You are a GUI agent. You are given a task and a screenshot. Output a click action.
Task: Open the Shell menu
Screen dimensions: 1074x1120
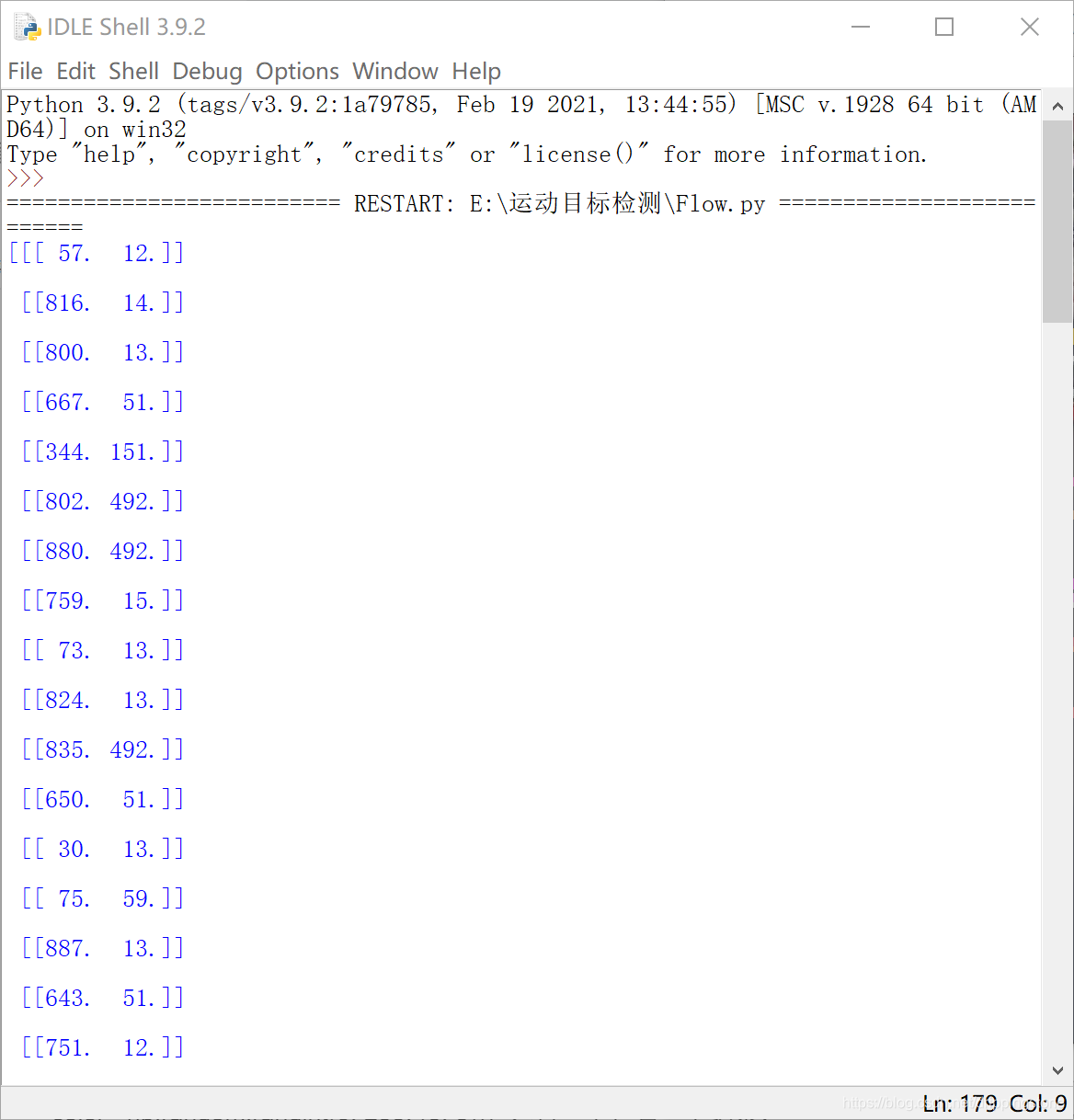click(x=133, y=71)
